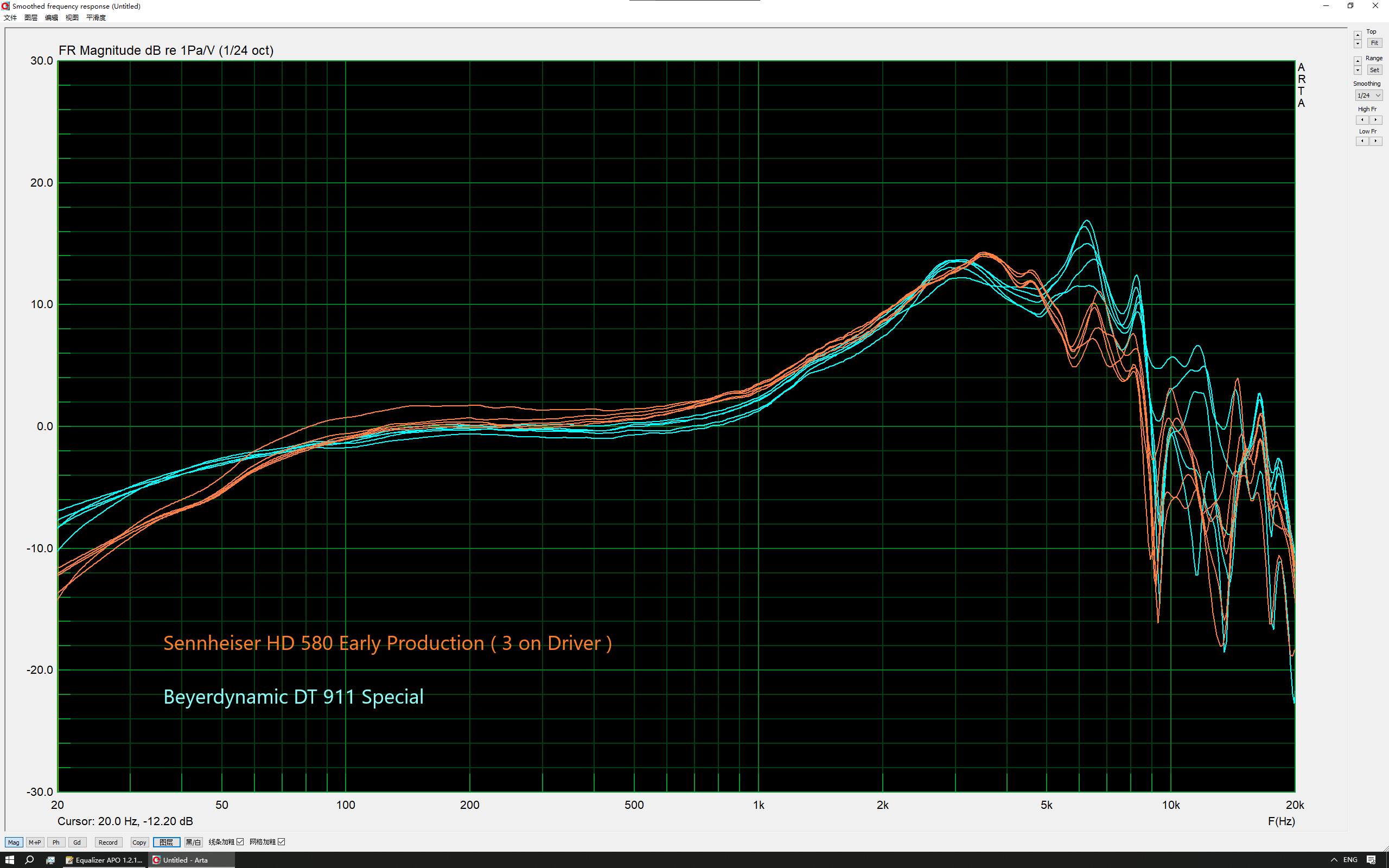Toggle 网格加粗 thick grid checkbox
Screen dimensions: 1389x868
[281, 841]
